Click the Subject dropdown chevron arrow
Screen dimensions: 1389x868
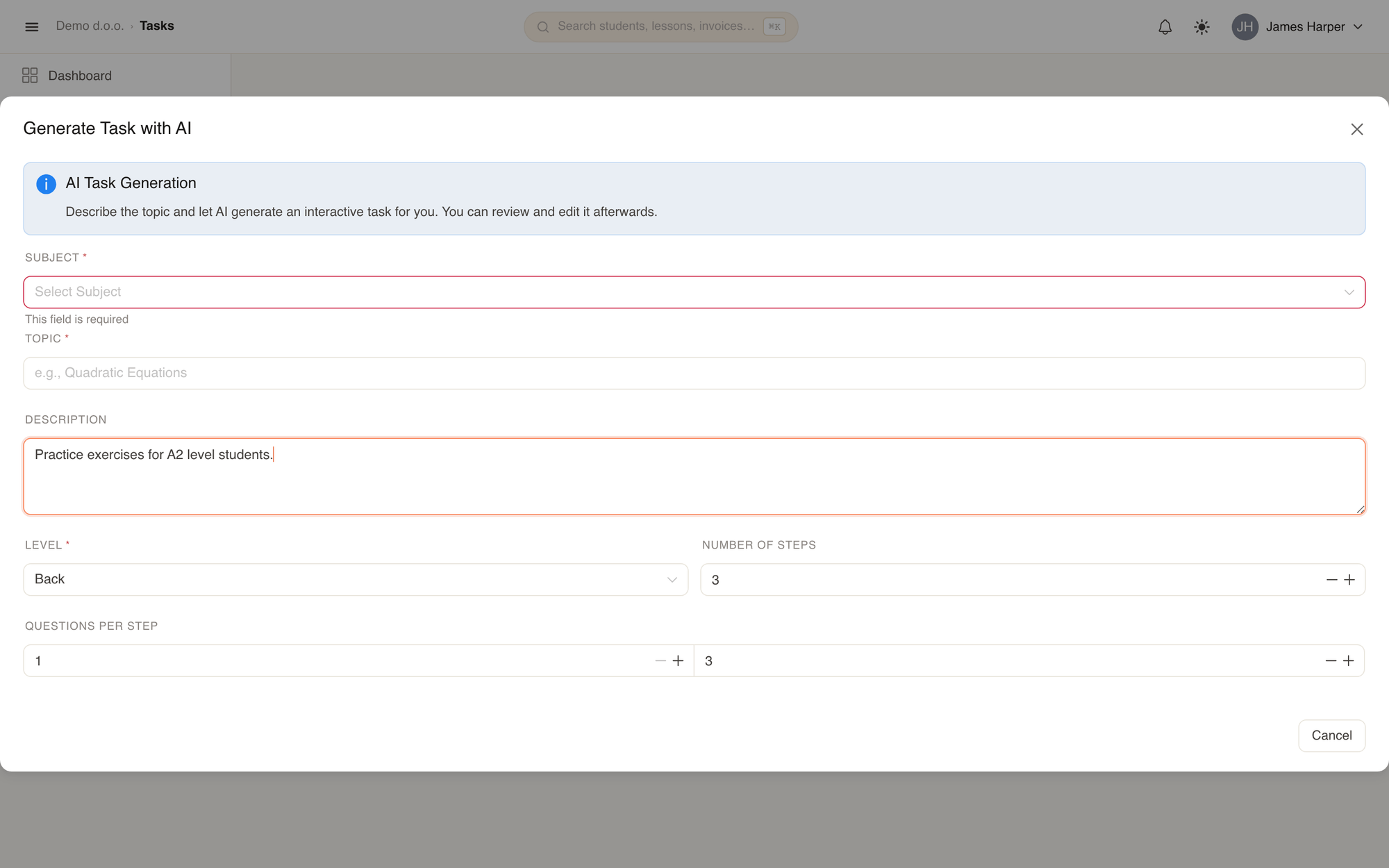pyautogui.click(x=1349, y=292)
